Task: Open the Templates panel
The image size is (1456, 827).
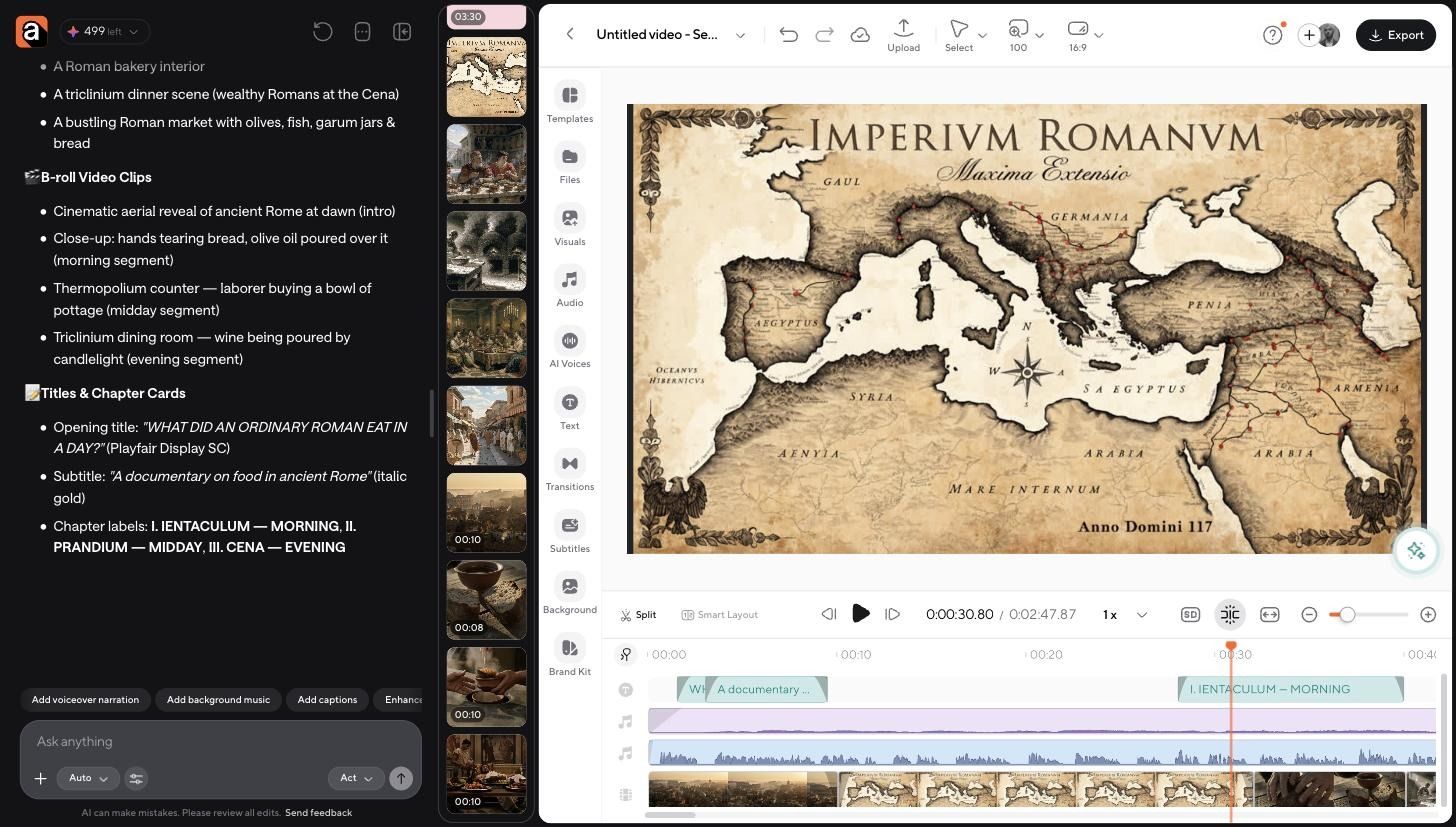Action: click(569, 104)
